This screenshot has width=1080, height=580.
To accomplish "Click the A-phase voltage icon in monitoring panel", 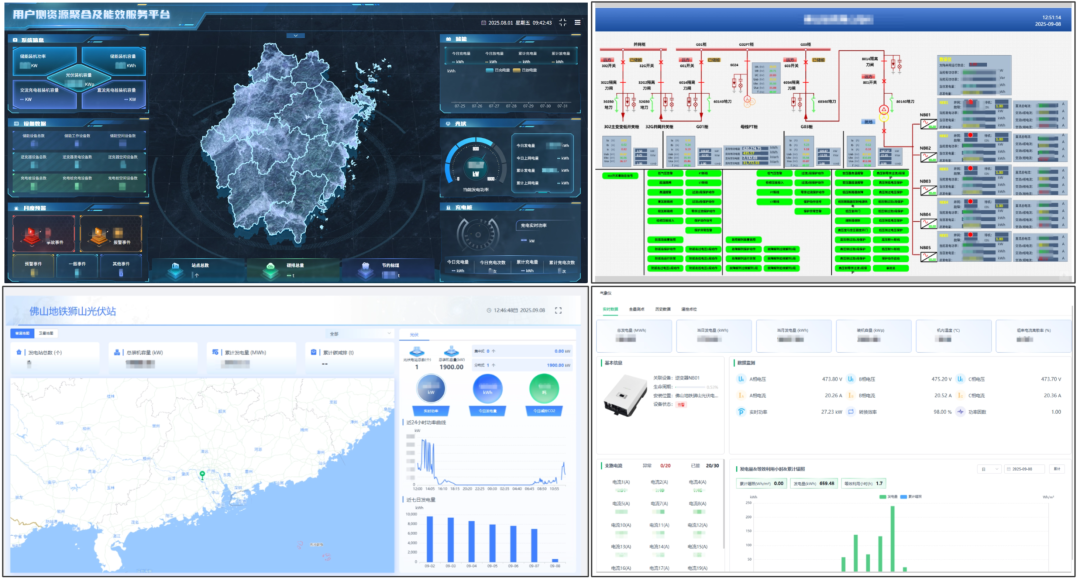I will coord(741,379).
